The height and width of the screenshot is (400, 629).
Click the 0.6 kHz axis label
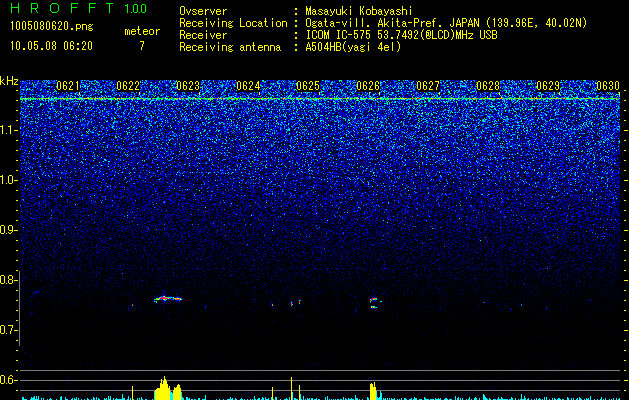coord(8,380)
